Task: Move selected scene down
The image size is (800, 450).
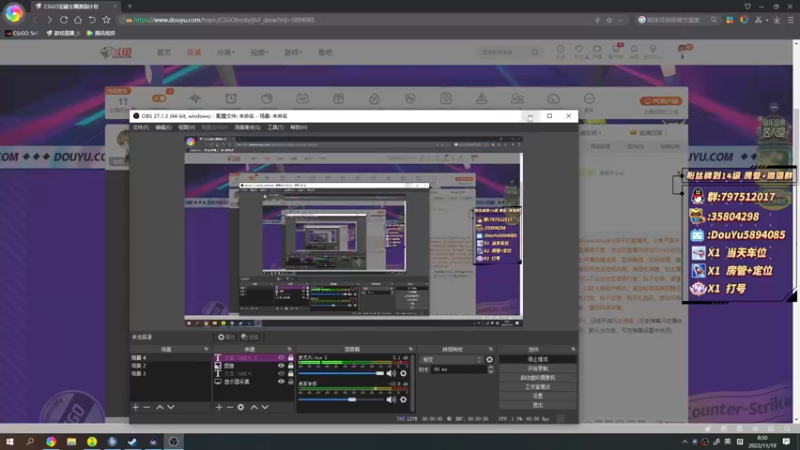Action: pos(171,407)
